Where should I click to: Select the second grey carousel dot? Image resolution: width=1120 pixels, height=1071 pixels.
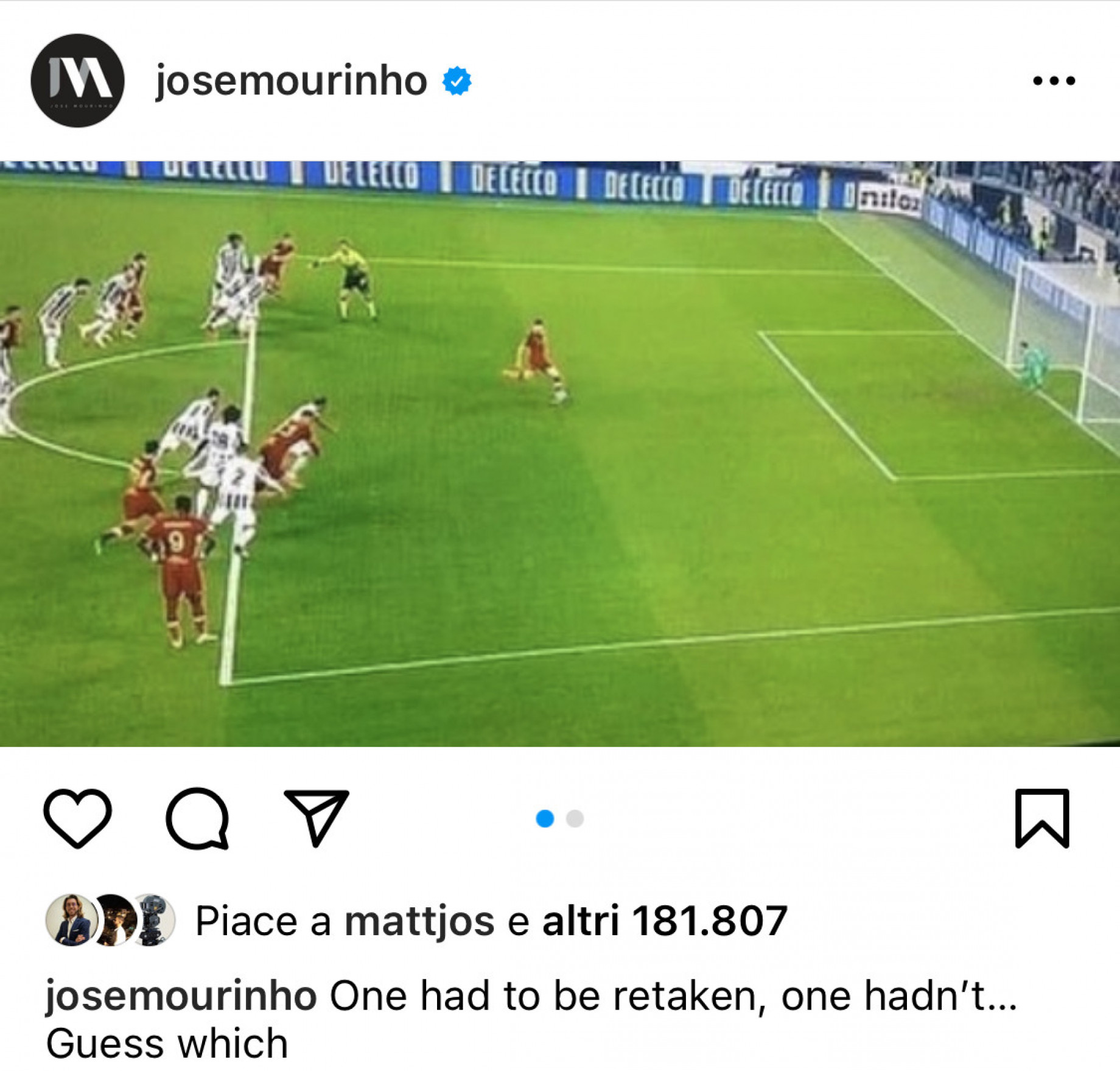pos(575,818)
